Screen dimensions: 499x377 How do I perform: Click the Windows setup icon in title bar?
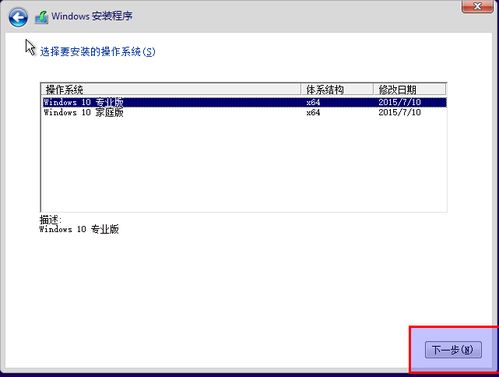(x=42, y=17)
